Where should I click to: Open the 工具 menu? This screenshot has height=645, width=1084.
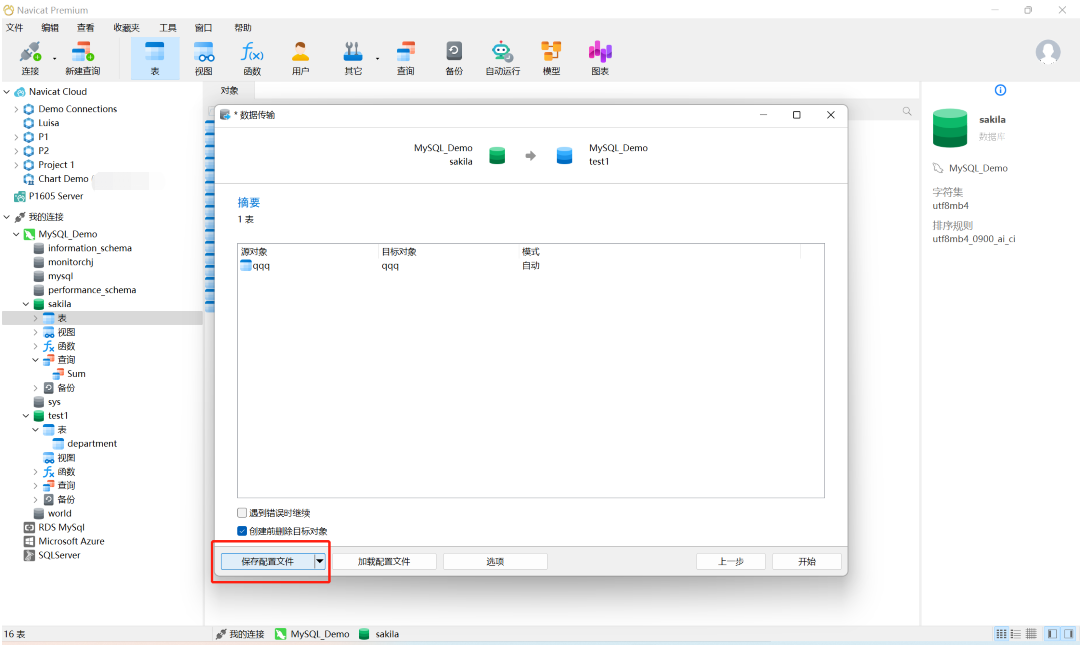[x=168, y=28]
